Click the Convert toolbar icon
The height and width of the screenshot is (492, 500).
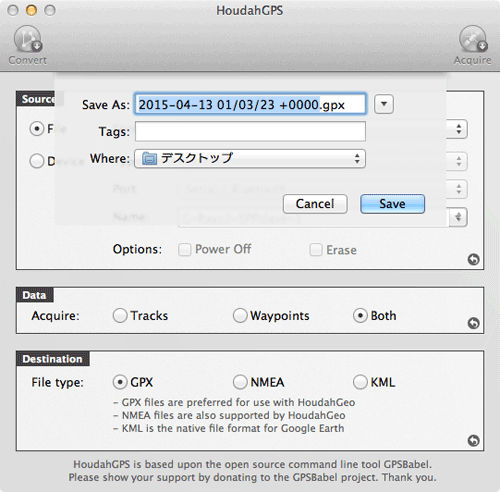[x=28, y=39]
